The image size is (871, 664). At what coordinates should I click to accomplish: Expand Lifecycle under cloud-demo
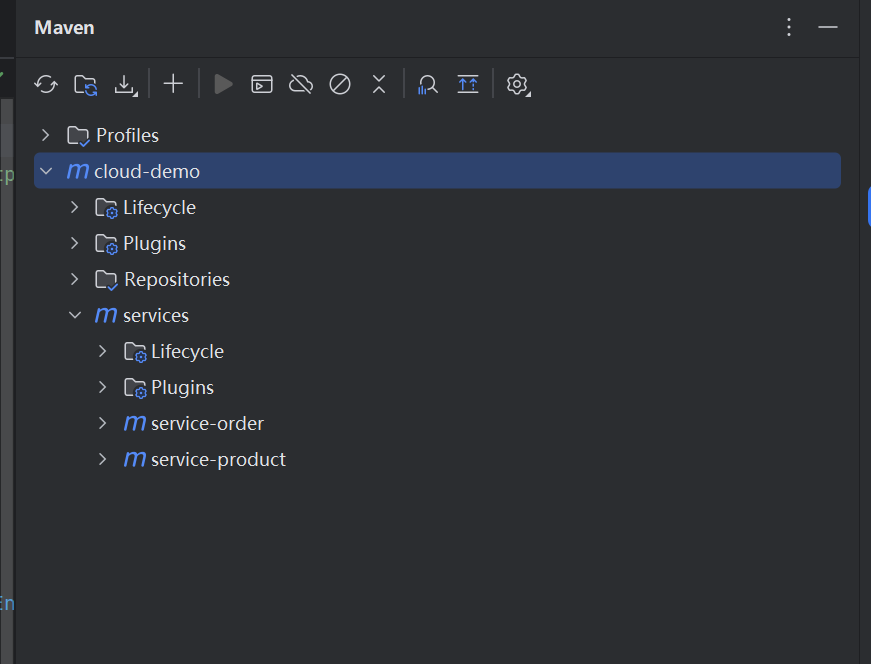[74, 207]
